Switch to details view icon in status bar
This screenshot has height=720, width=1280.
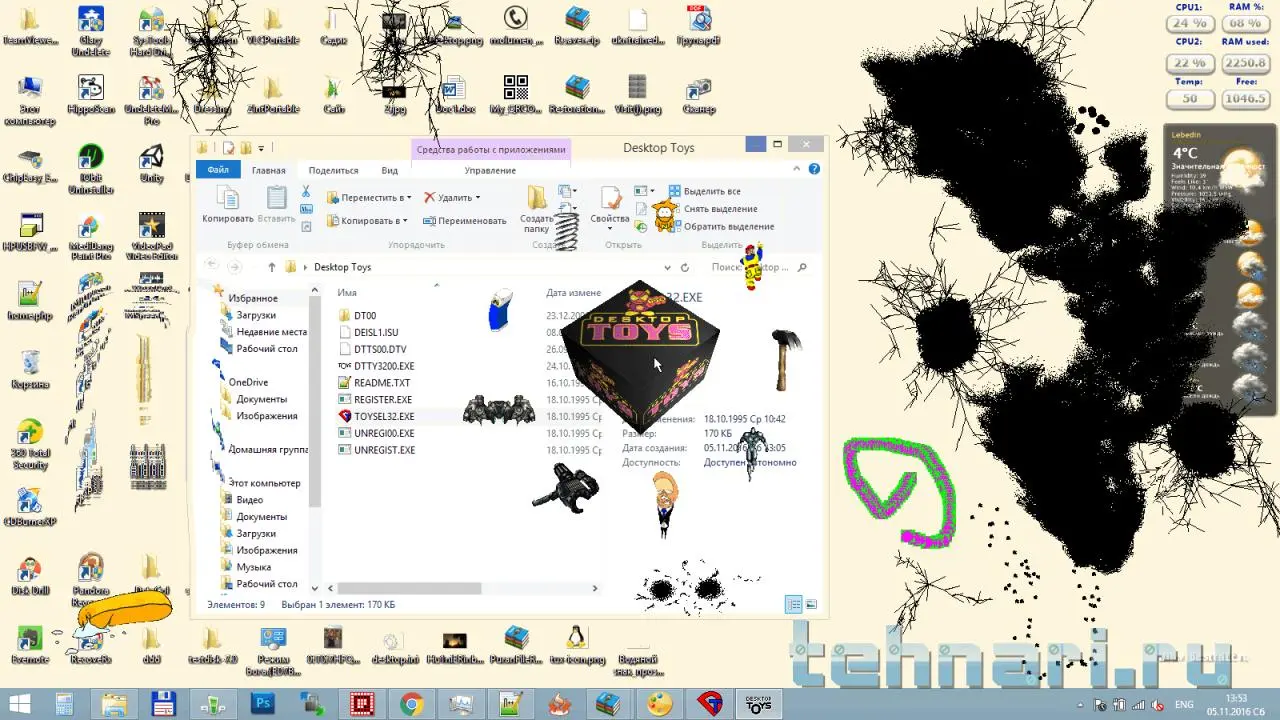[x=793, y=604]
